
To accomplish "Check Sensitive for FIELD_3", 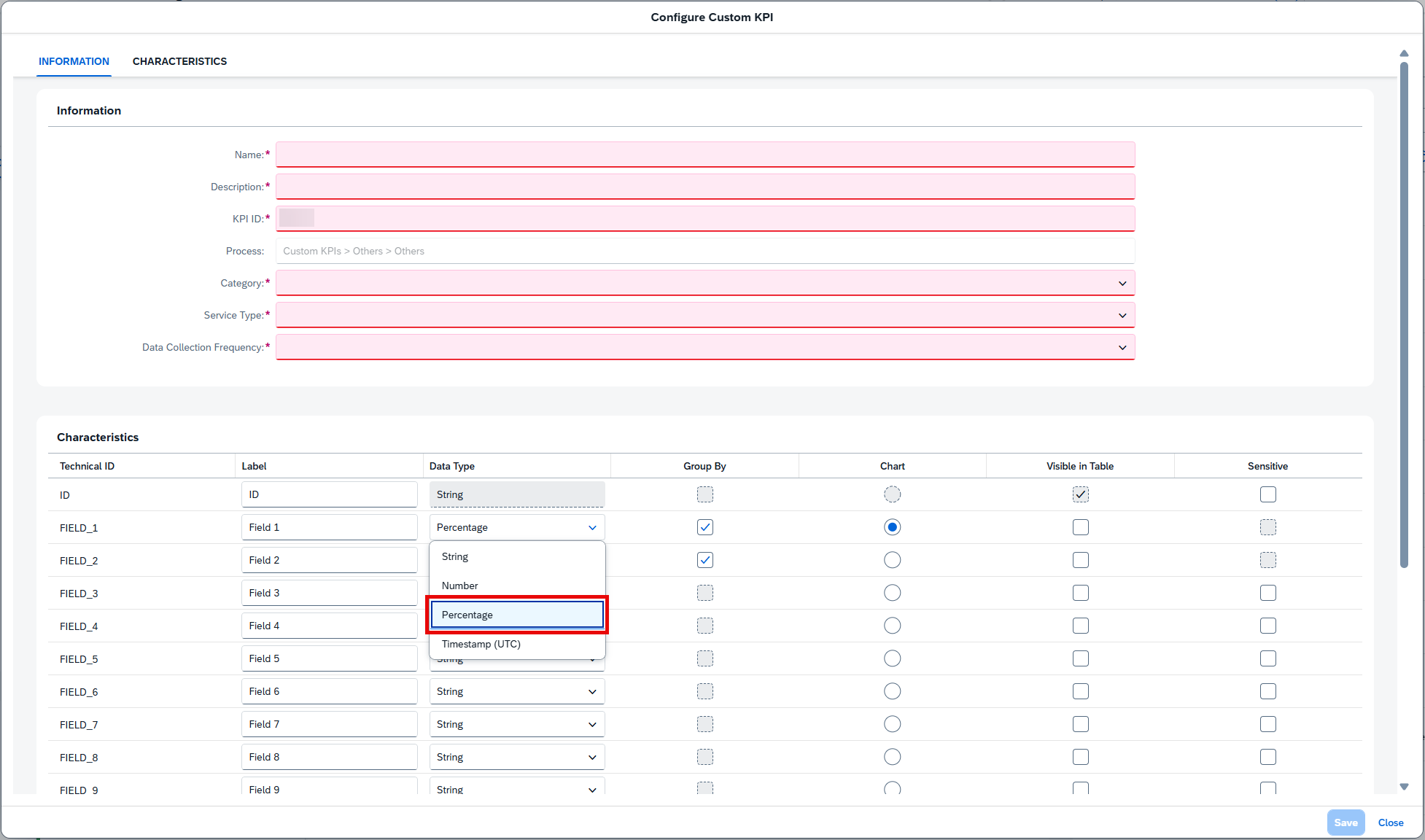I will (x=1268, y=593).
